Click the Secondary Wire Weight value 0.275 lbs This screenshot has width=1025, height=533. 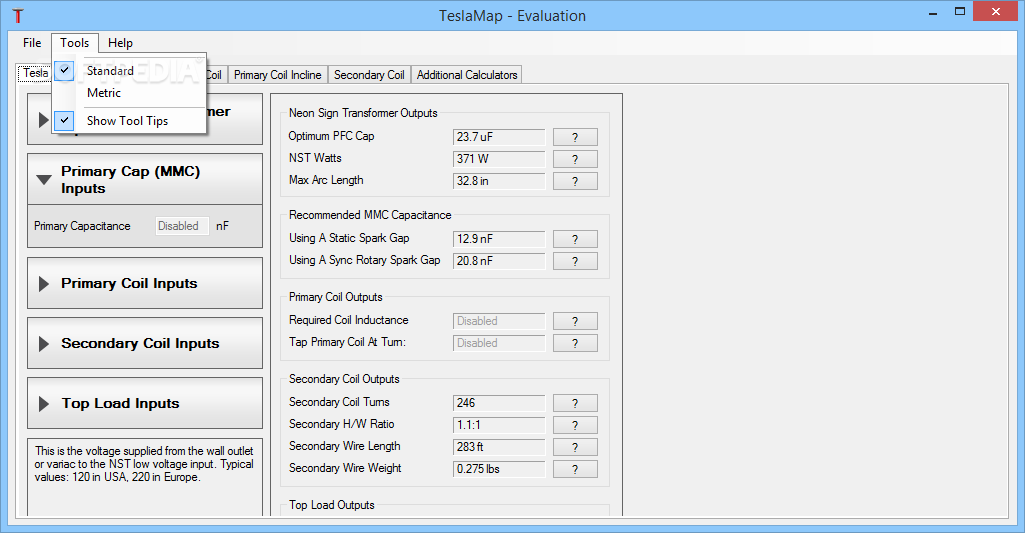click(x=499, y=469)
